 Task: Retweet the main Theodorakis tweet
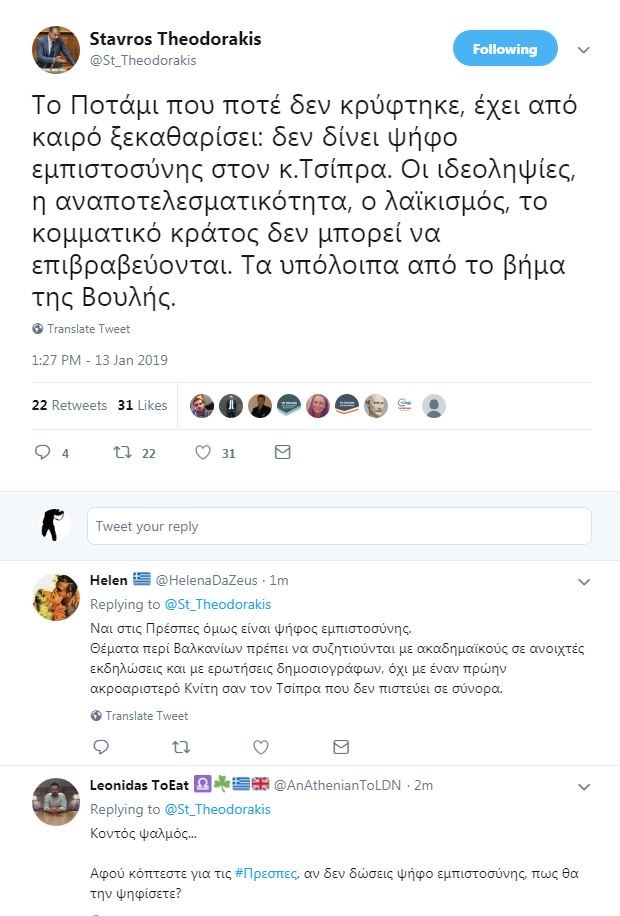(x=123, y=453)
